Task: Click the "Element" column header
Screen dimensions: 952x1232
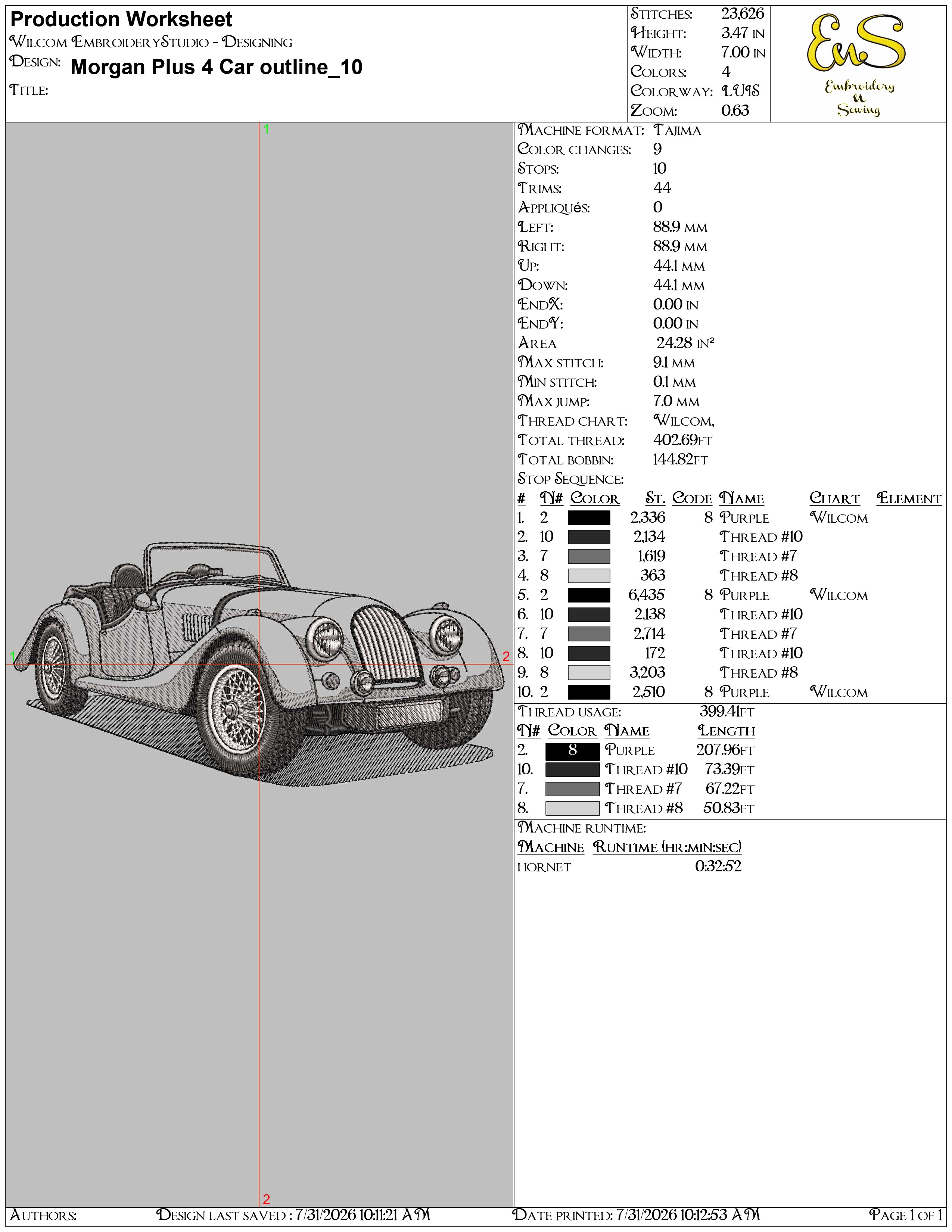Action: tap(909, 499)
